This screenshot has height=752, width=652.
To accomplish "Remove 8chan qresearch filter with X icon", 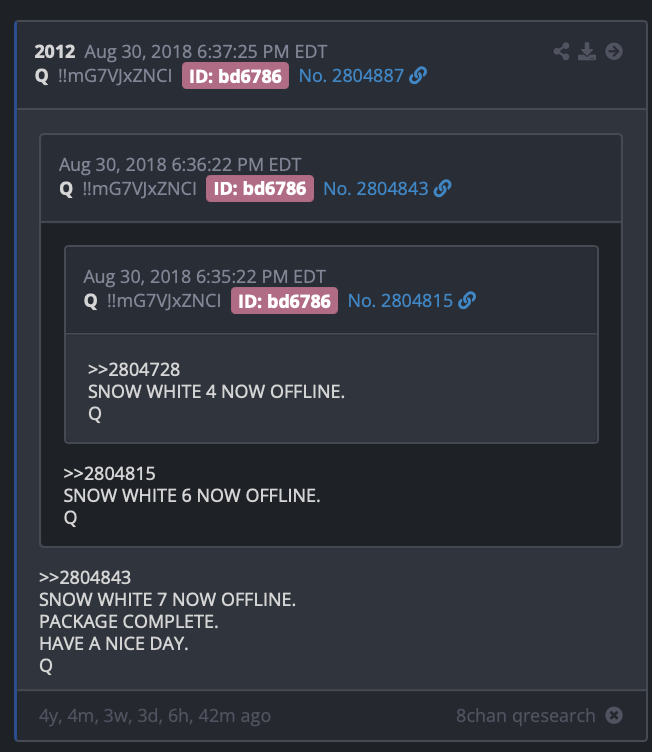I will tap(614, 715).
